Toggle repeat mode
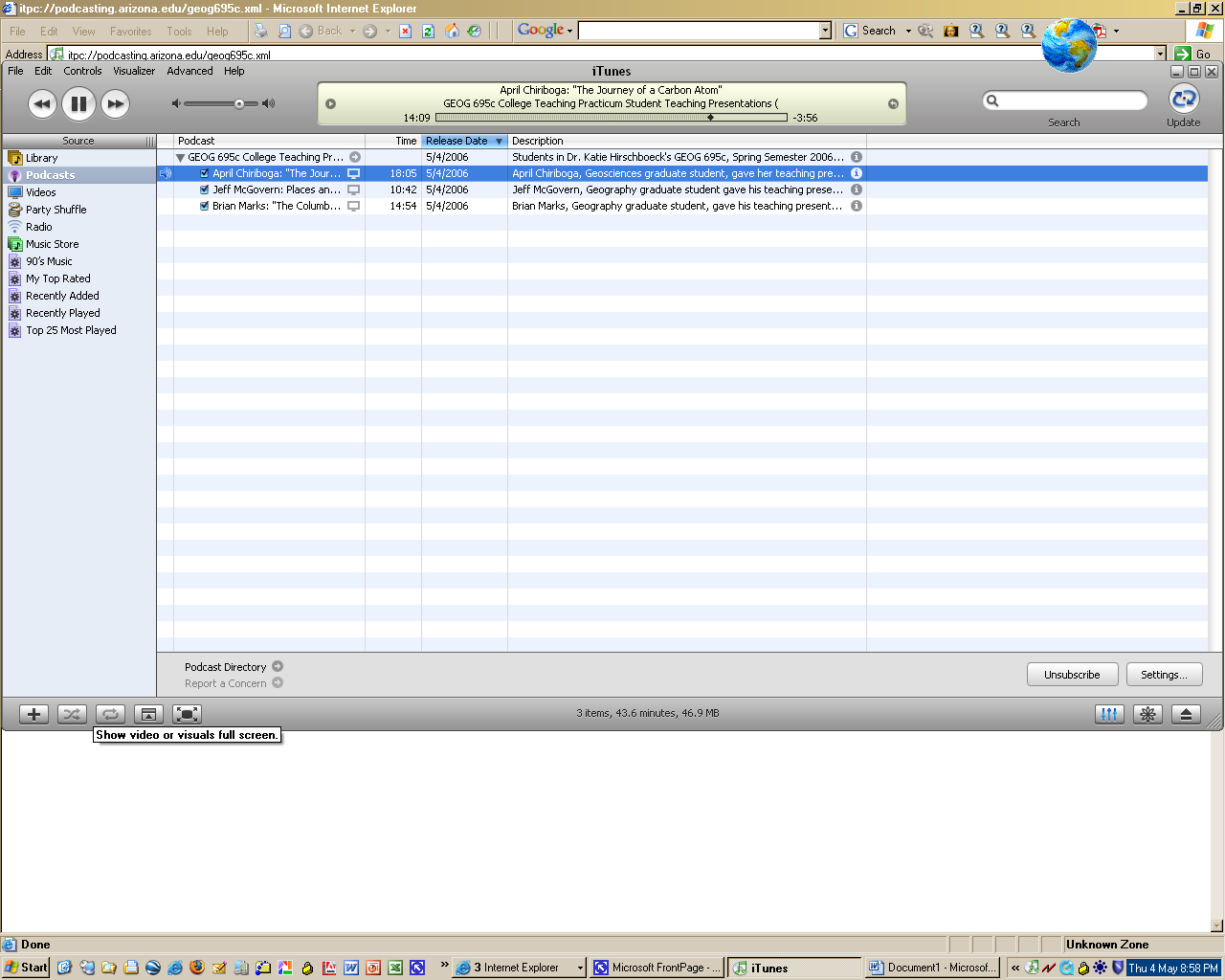The width and height of the screenshot is (1225, 980). (x=110, y=714)
